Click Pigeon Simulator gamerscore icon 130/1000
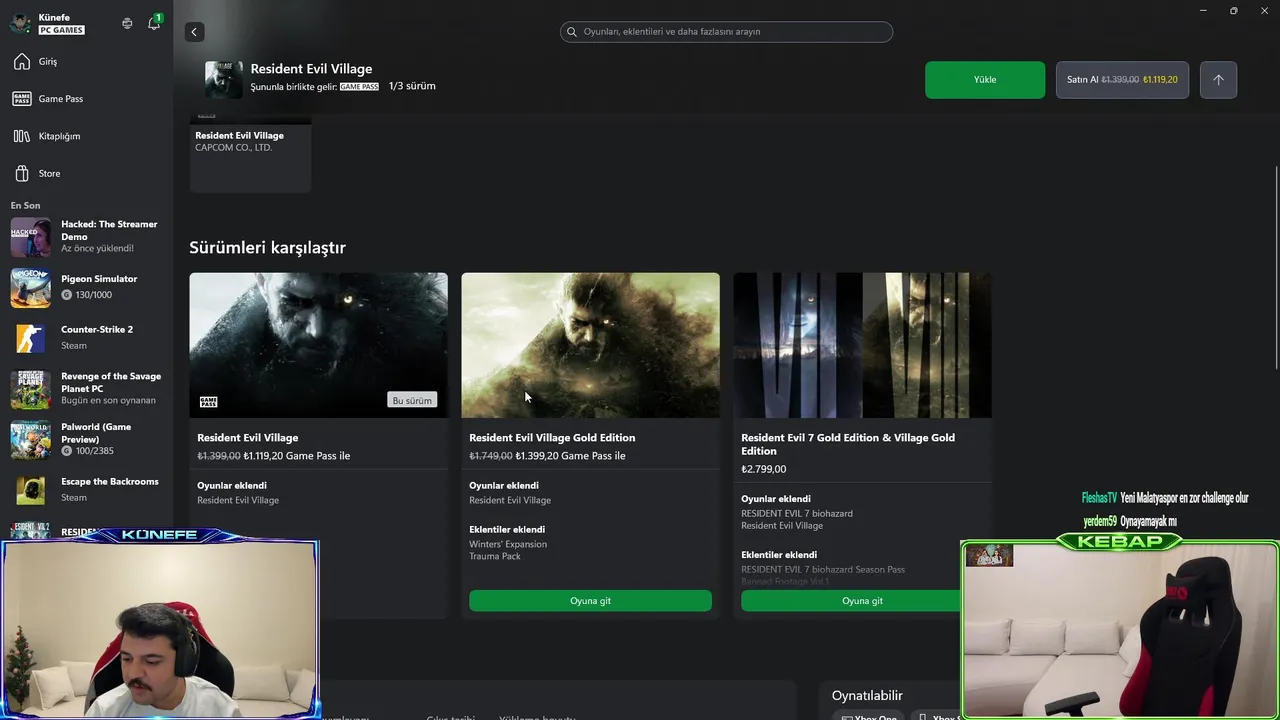This screenshot has height=720, width=1280. tap(66, 295)
